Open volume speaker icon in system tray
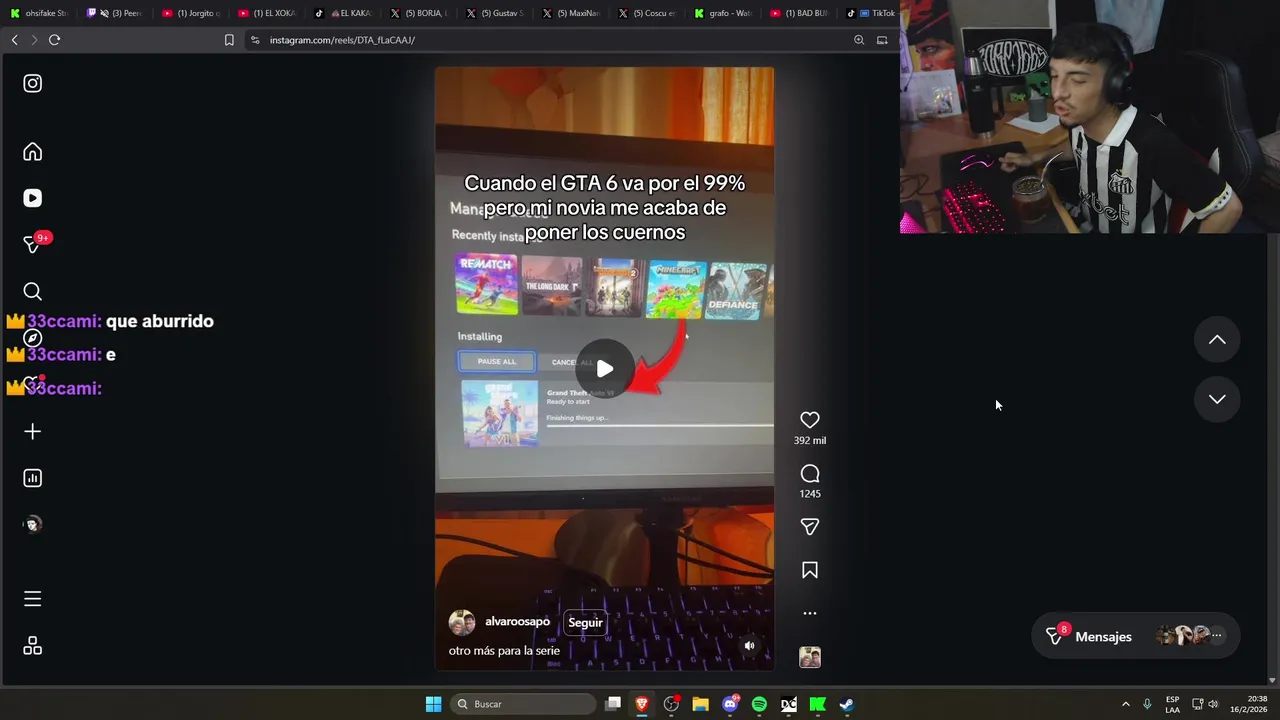The image size is (1280, 720). coord(1213,704)
